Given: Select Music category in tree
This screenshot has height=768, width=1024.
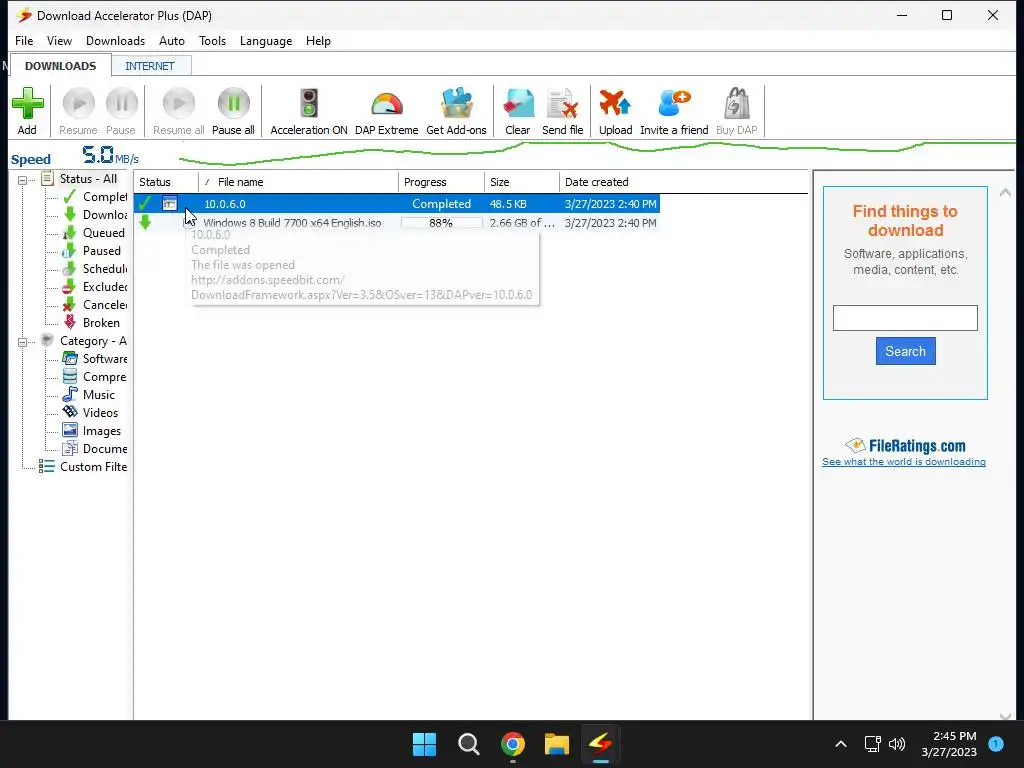Looking at the screenshot, I should (x=89, y=394).
